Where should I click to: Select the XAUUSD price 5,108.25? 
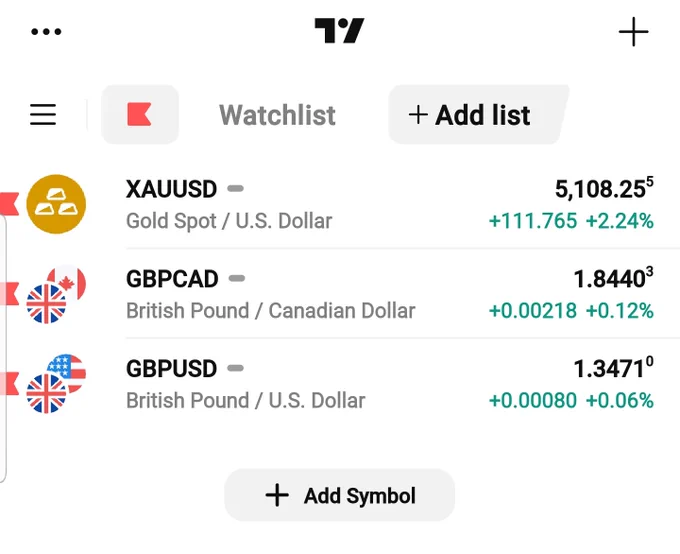604,188
